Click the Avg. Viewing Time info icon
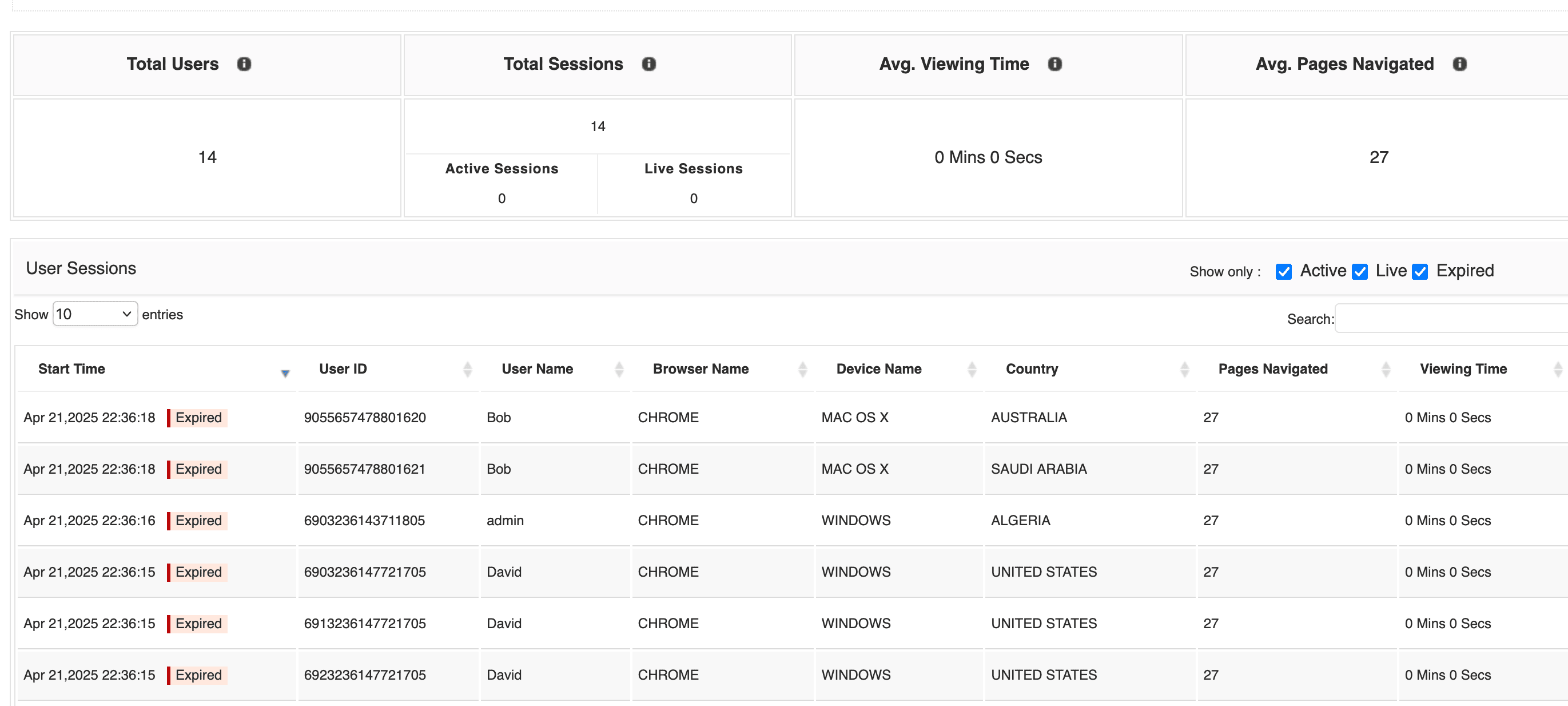The height and width of the screenshot is (706, 1568). tap(1054, 64)
